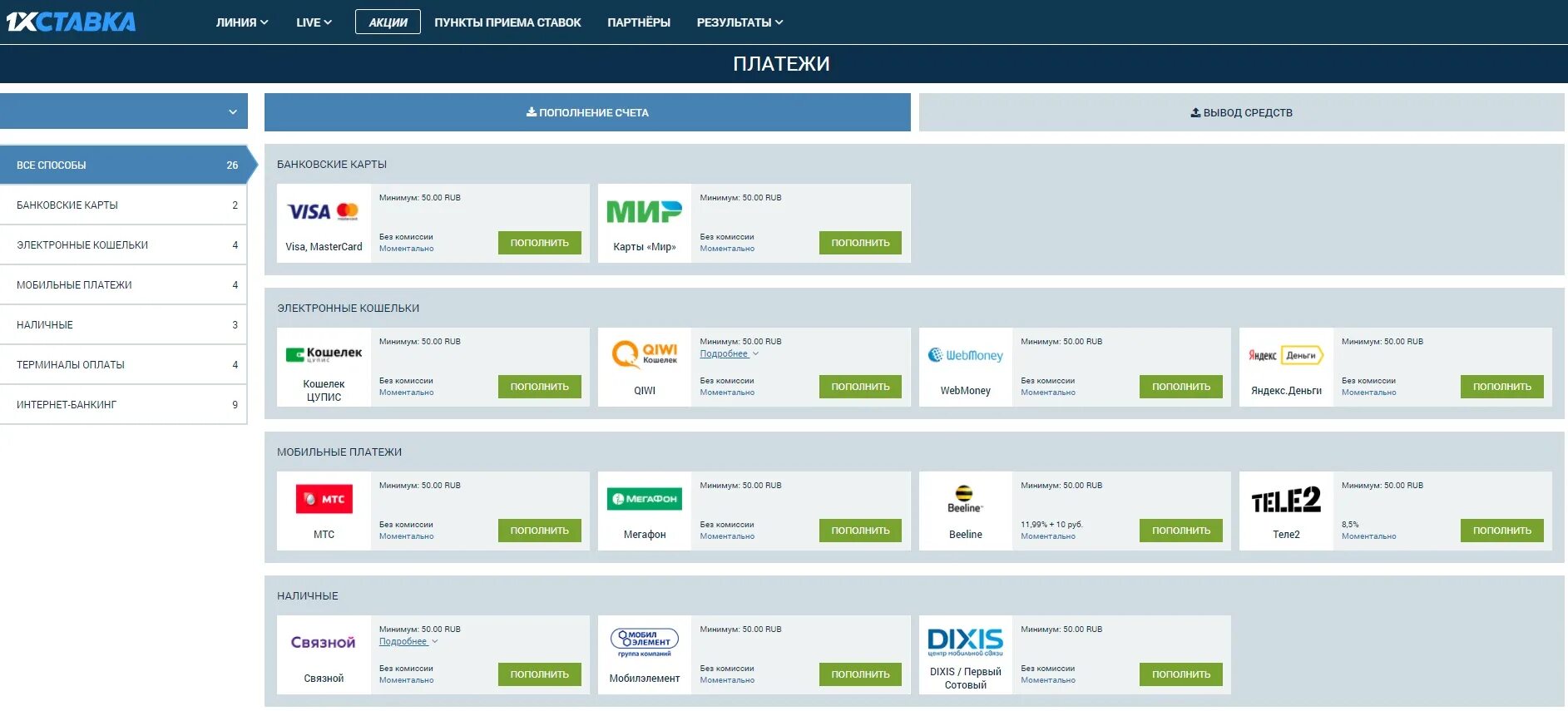1568x711 pixels.
Task: Click the Яндекс Деньги logo
Action: point(1286,355)
